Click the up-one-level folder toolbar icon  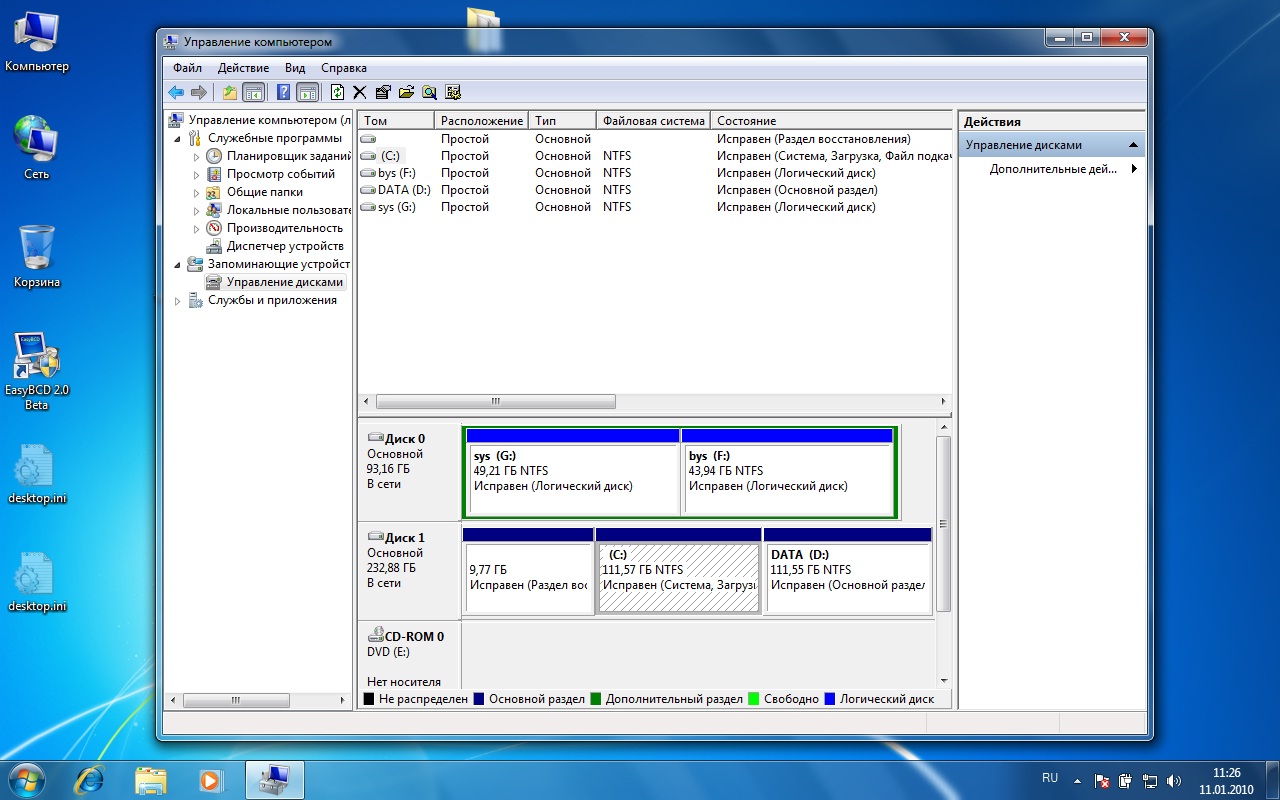[x=230, y=92]
